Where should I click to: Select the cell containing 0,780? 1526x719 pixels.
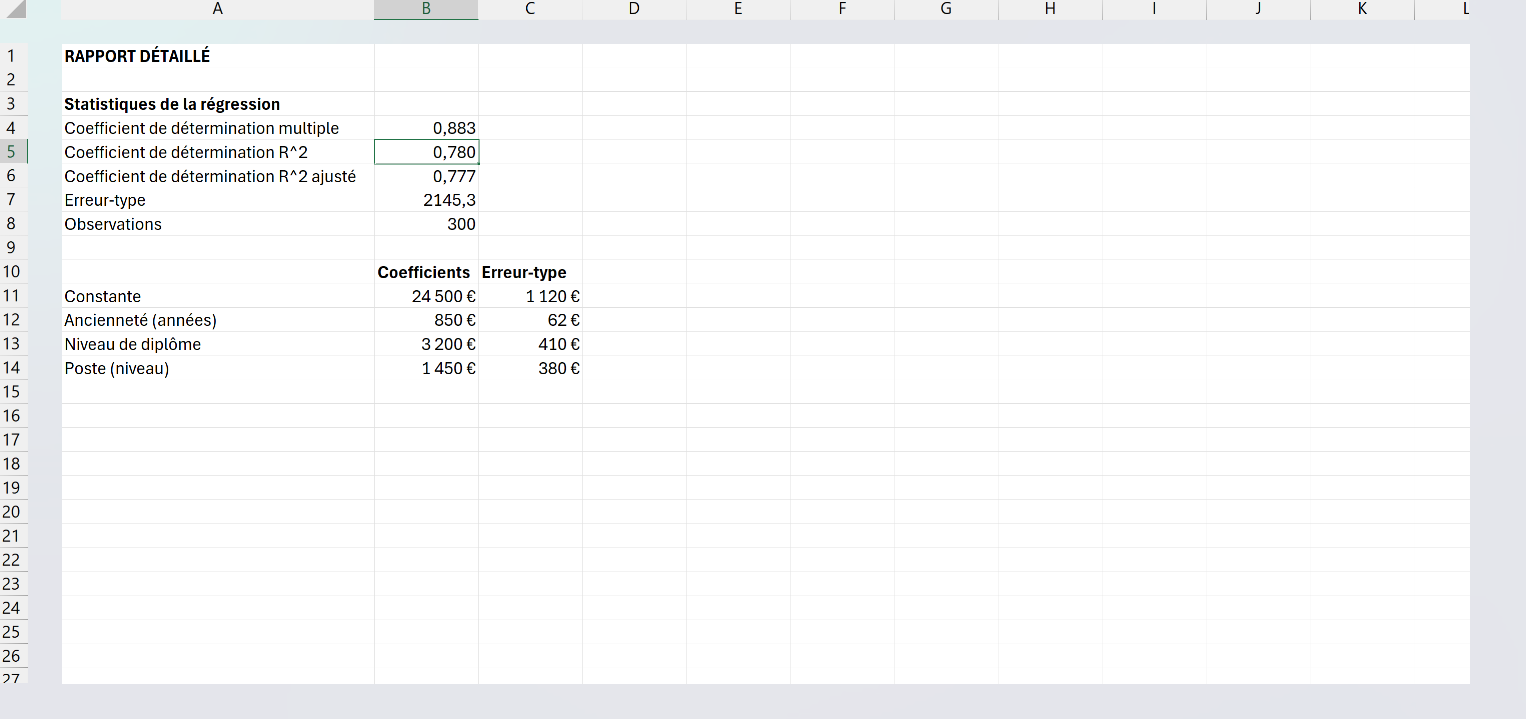[x=426, y=152]
